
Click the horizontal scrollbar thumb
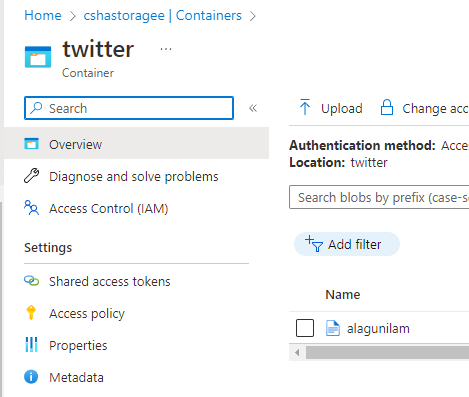pyautogui.click(x=387, y=352)
